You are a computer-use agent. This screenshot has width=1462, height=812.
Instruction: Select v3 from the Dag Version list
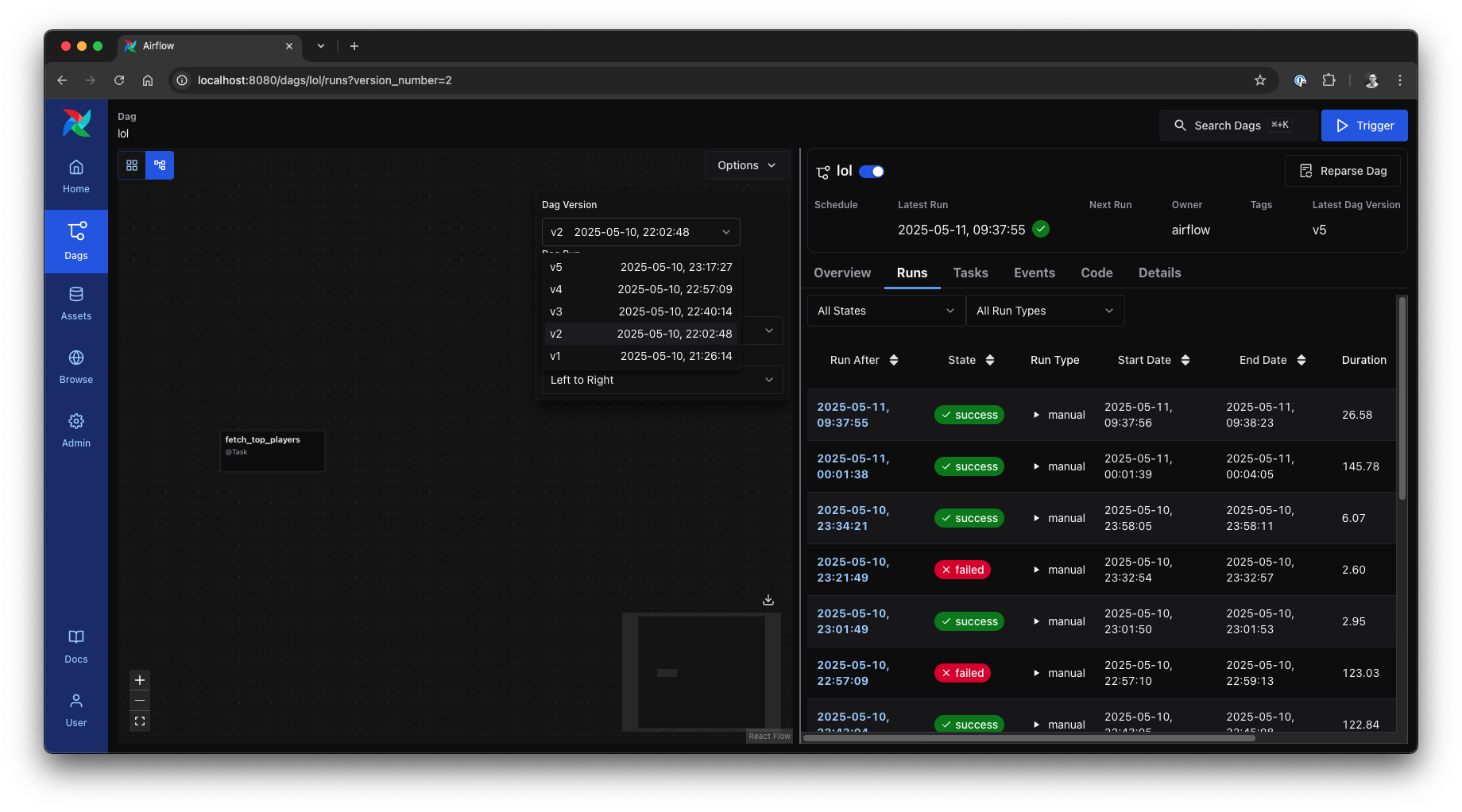pyautogui.click(x=640, y=311)
